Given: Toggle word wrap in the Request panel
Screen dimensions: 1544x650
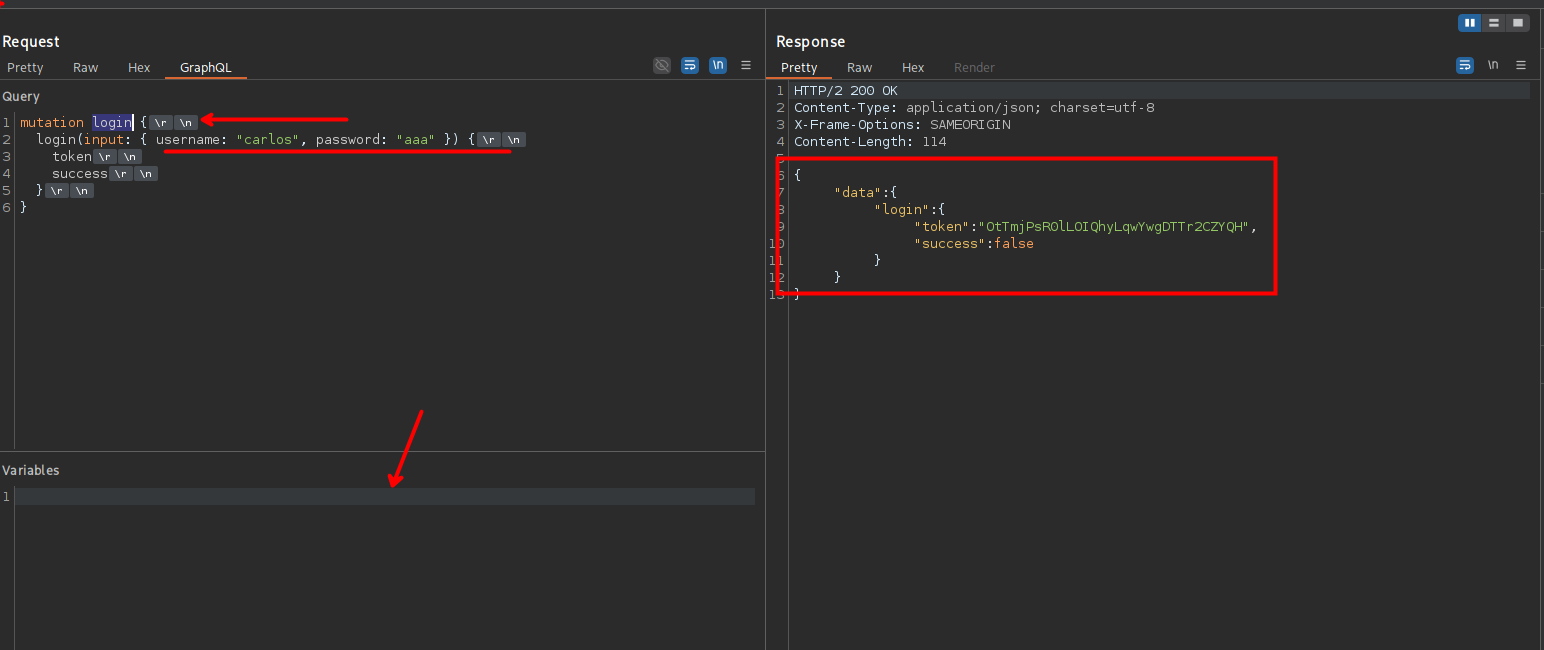Looking at the screenshot, I should (x=690, y=66).
